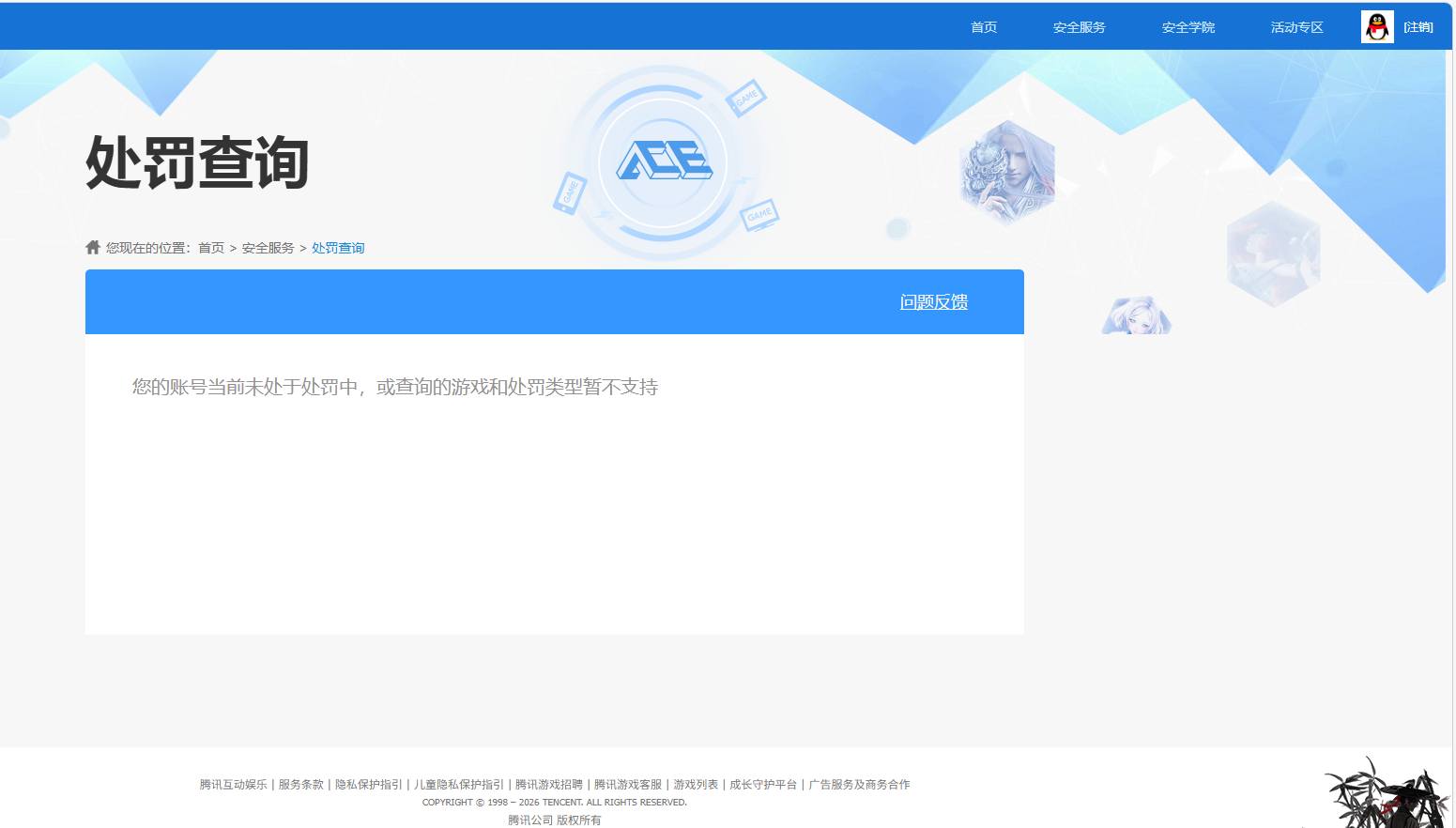Screen dimensions: 1456x828
Task: Open the 服务条款 footer link
Action: 301,784
